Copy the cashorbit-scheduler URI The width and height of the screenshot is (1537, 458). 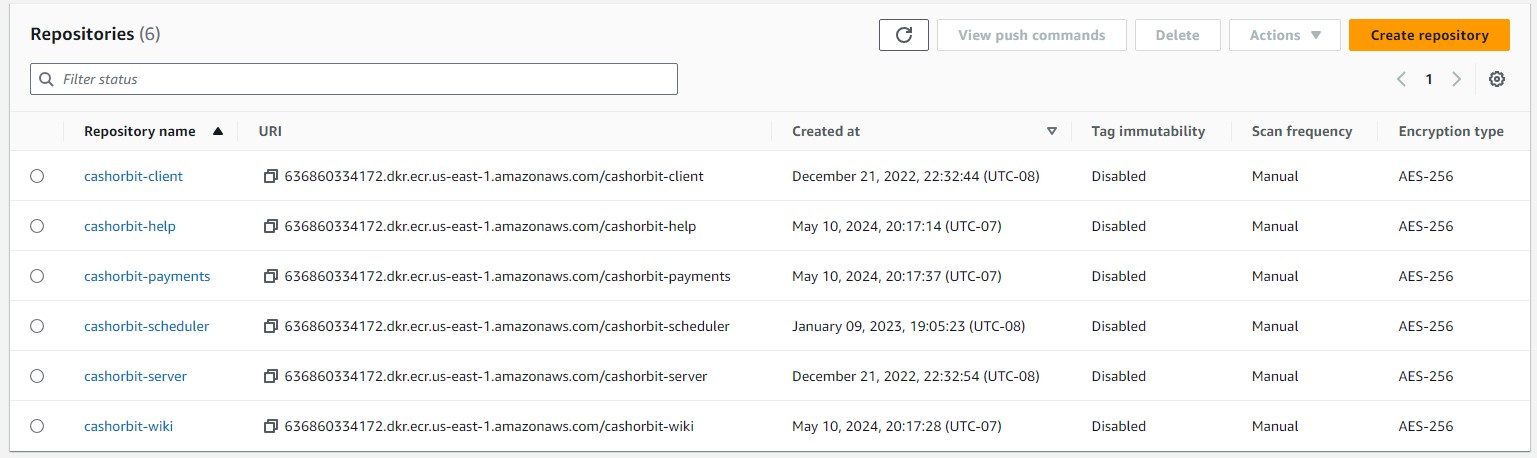point(270,326)
